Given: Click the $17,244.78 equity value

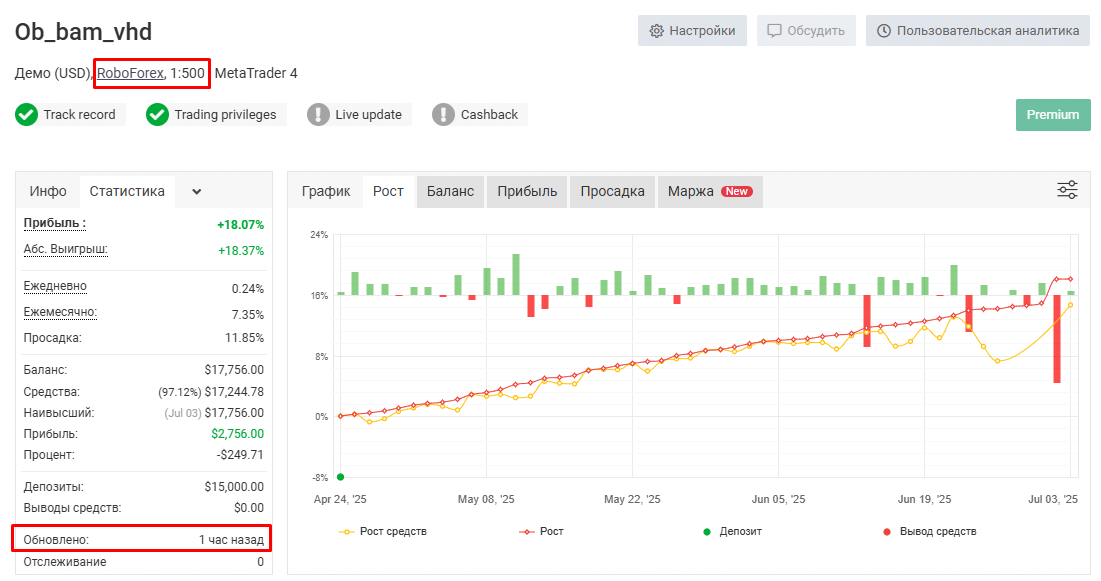Looking at the screenshot, I should tap(234, 392).
